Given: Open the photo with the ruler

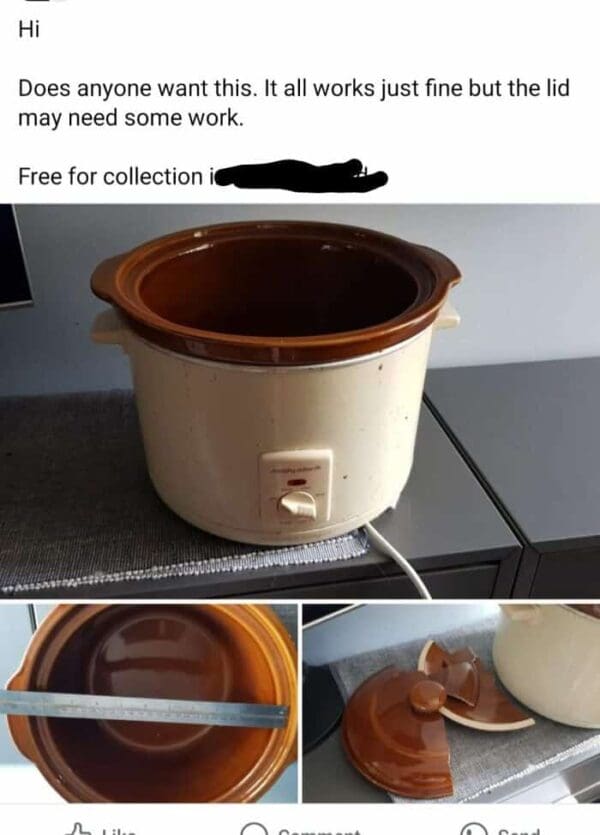Looking at the screenshot, I should point(149,703).
